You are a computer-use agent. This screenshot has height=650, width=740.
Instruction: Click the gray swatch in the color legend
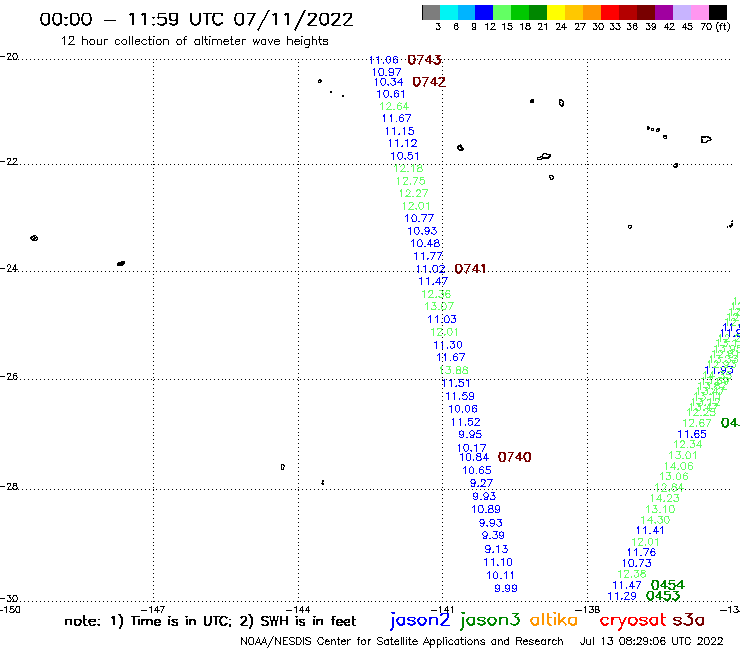click(431, 12)
